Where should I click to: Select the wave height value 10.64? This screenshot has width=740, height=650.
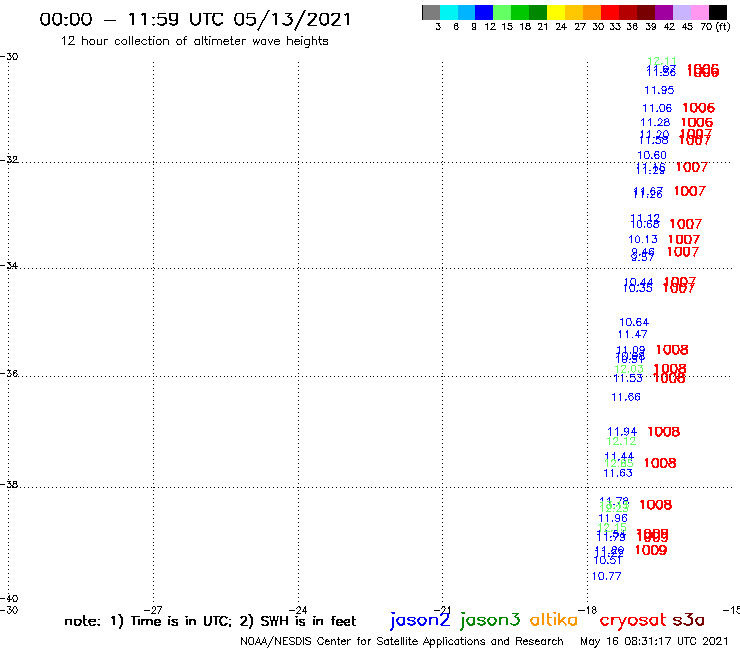tap(634, 322)
